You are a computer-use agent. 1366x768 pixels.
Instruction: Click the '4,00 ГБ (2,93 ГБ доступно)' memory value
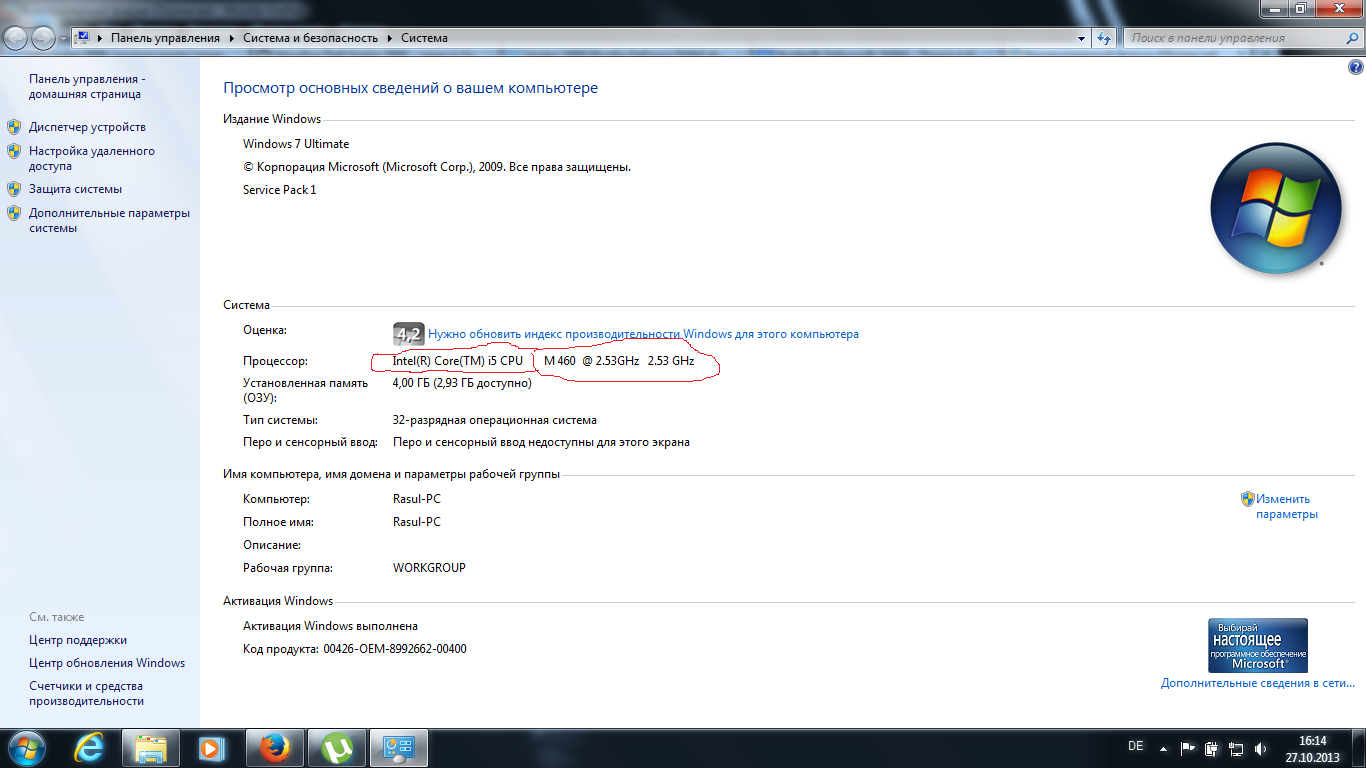[462, 383]
